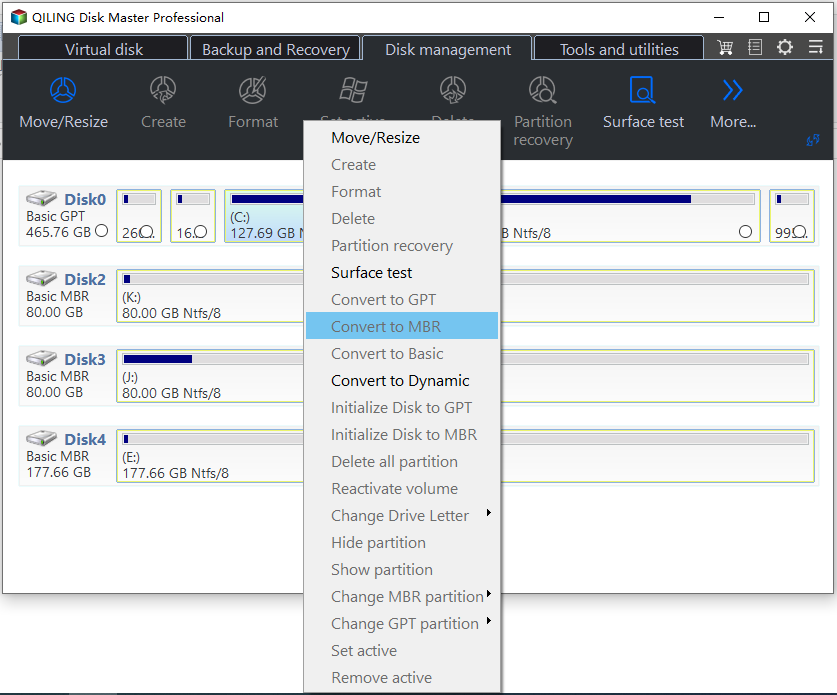Select radio button on 16 partition
The width and height of the screenshot is (837, 695).
(200, 232)
